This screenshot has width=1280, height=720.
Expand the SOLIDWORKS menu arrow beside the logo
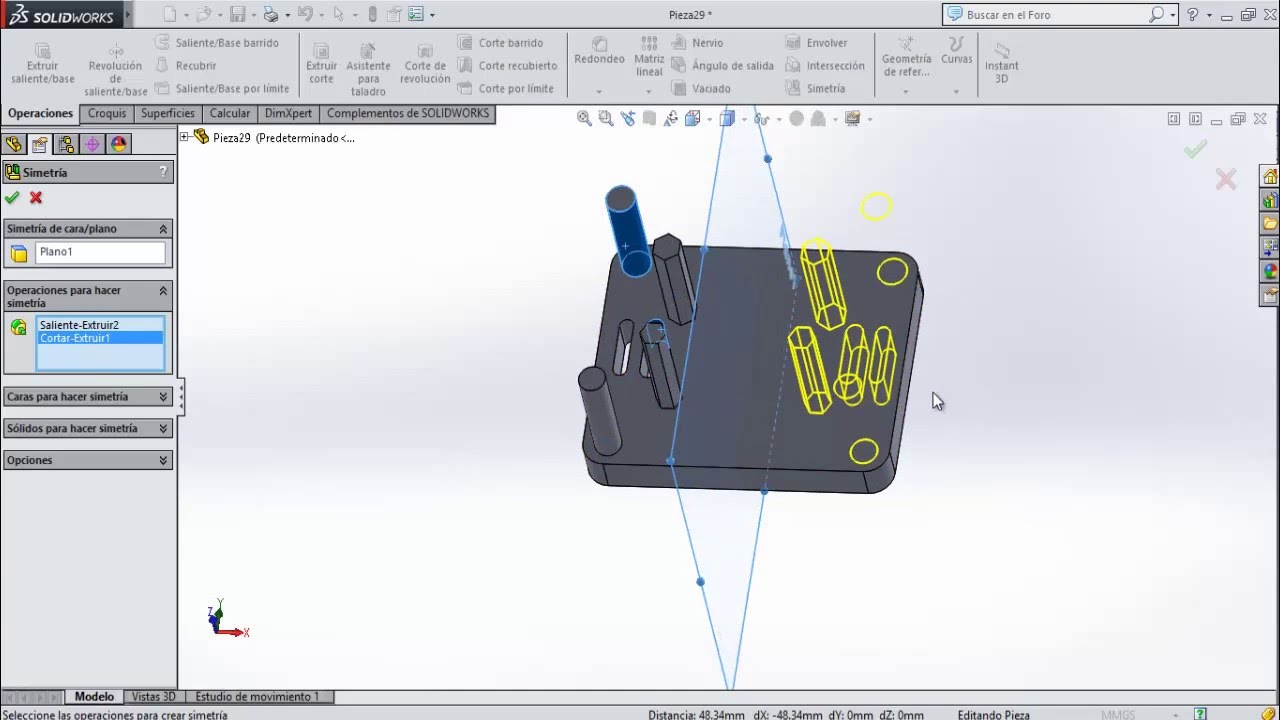tap(130, 16)
